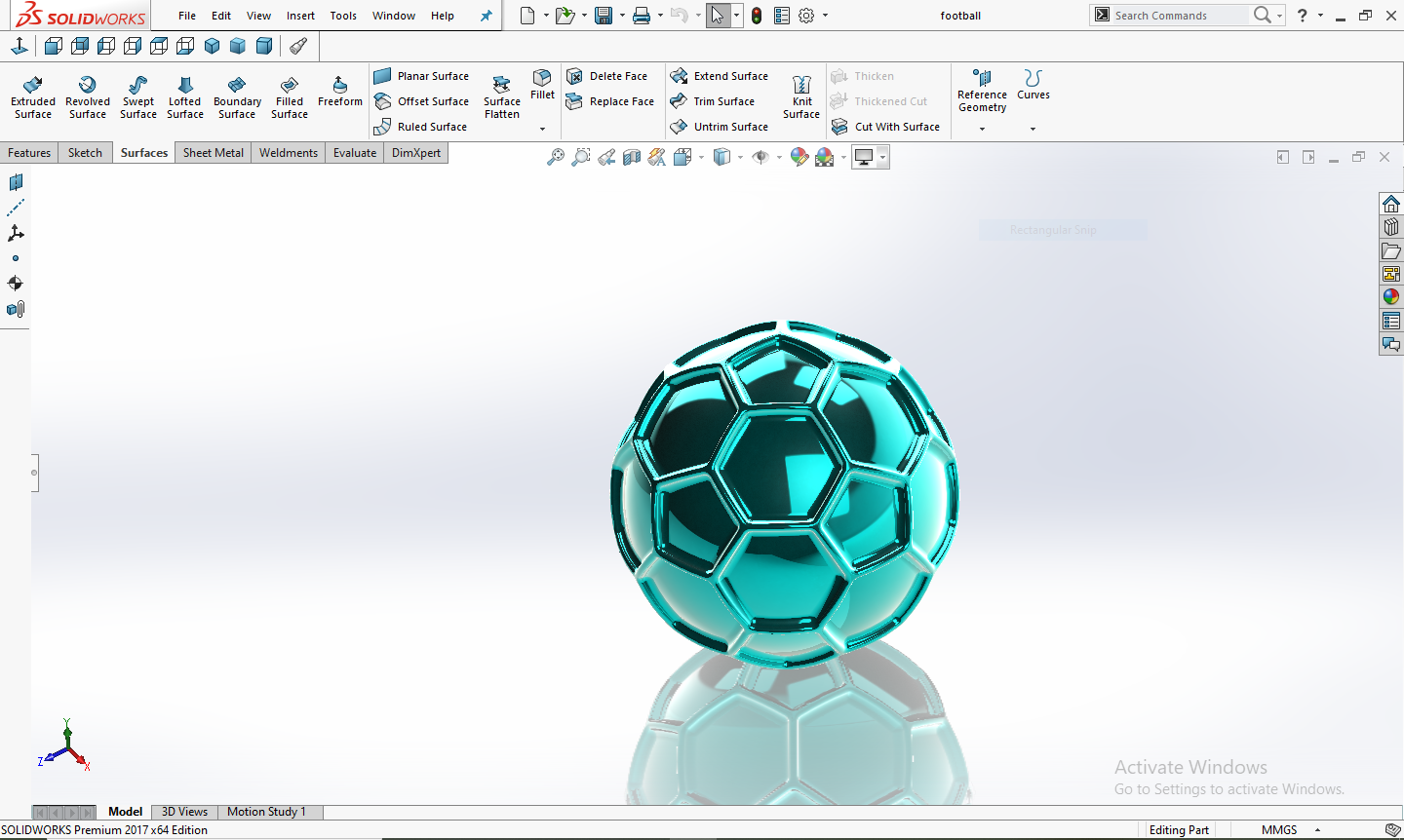Pick the Ruled Surface command
1404x840 pixels.
coord(420,127)
